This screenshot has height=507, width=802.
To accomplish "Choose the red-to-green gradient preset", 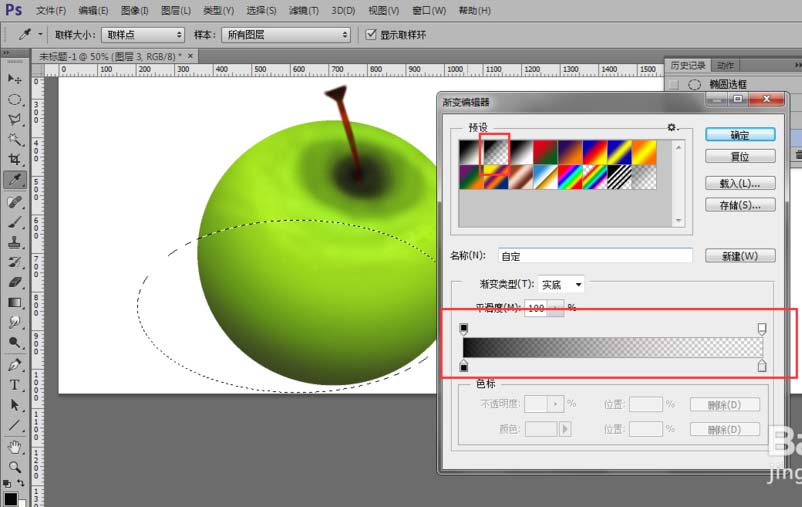I will click(x=545, y=152).
